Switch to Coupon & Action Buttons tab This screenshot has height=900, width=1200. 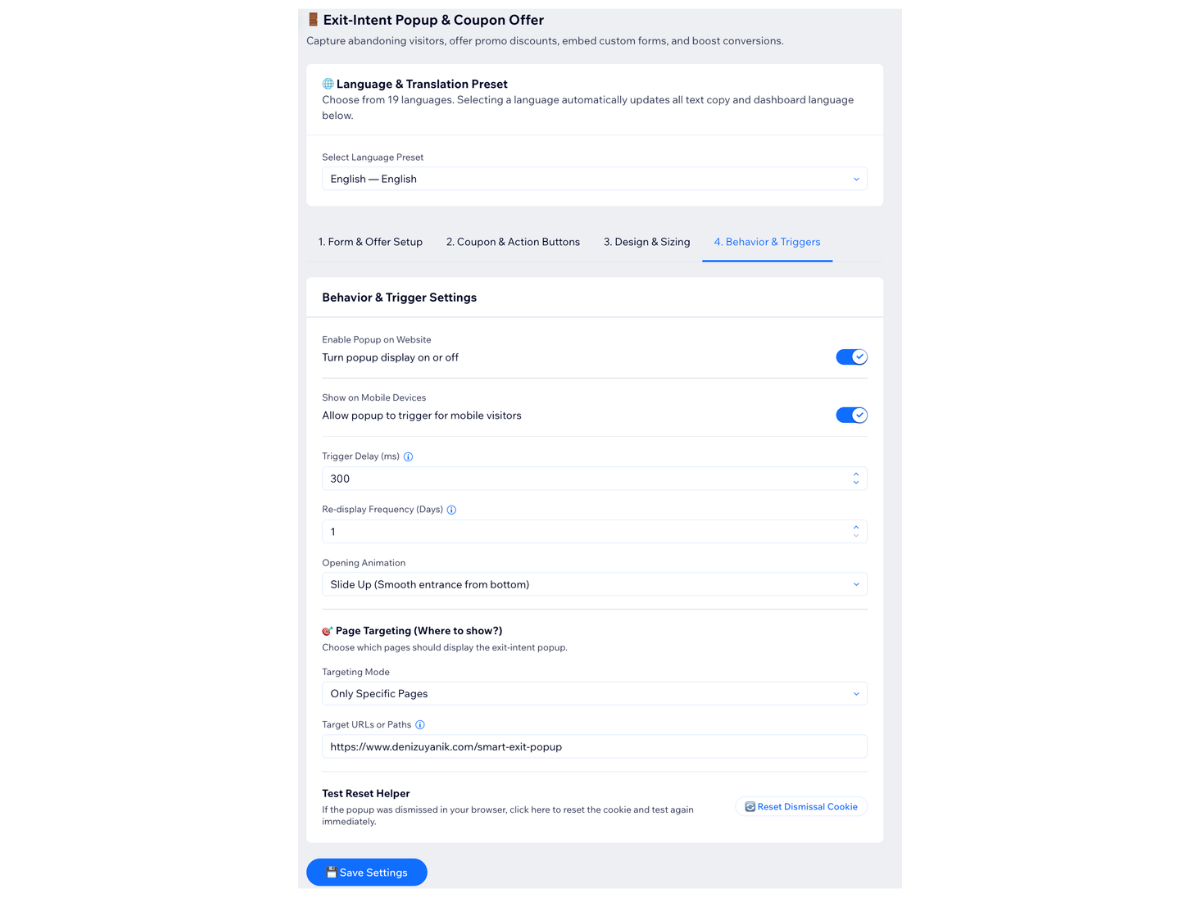(513, 242)
